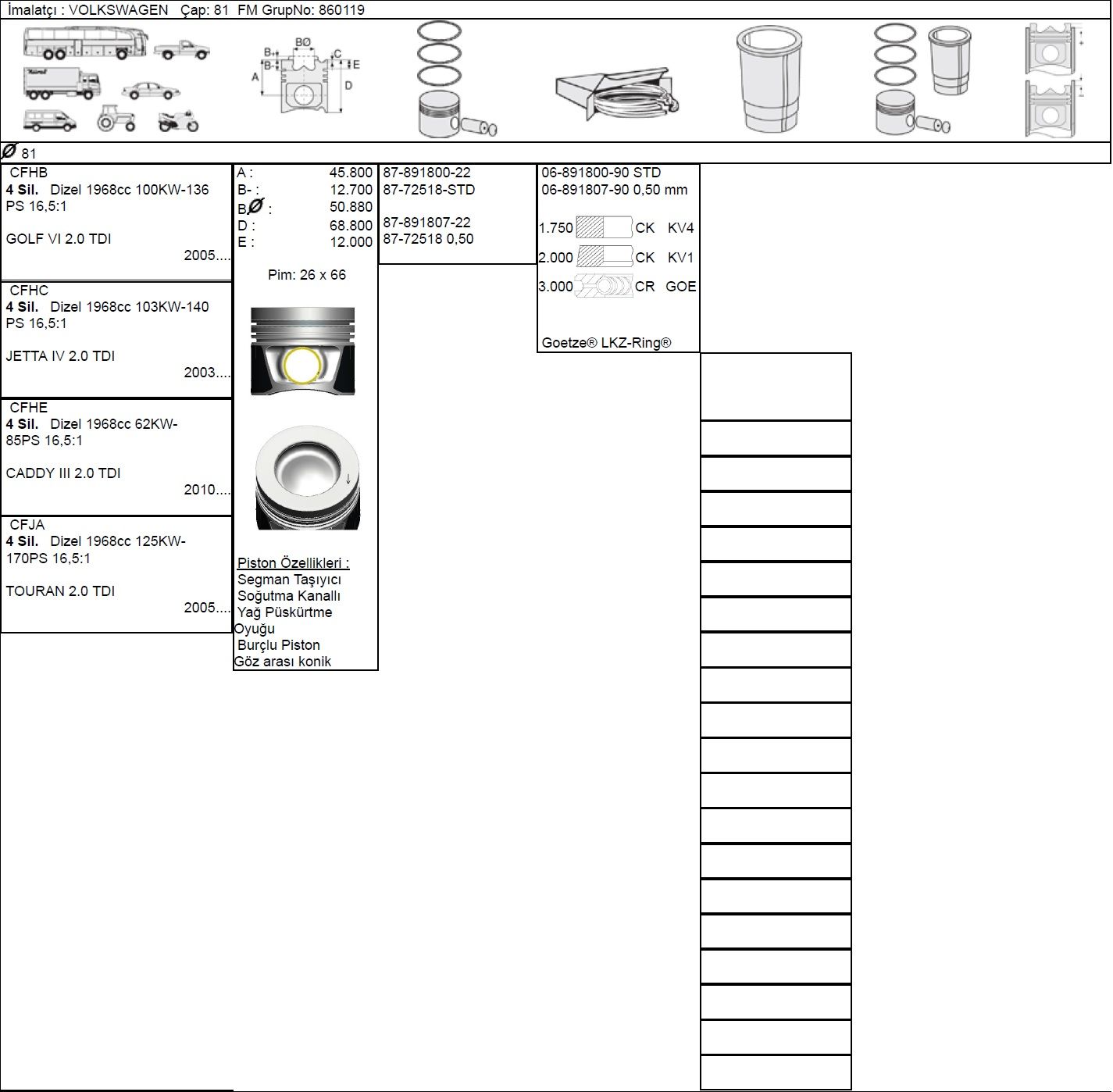Click the 'Piston Özellikleri :' heading

294,563
